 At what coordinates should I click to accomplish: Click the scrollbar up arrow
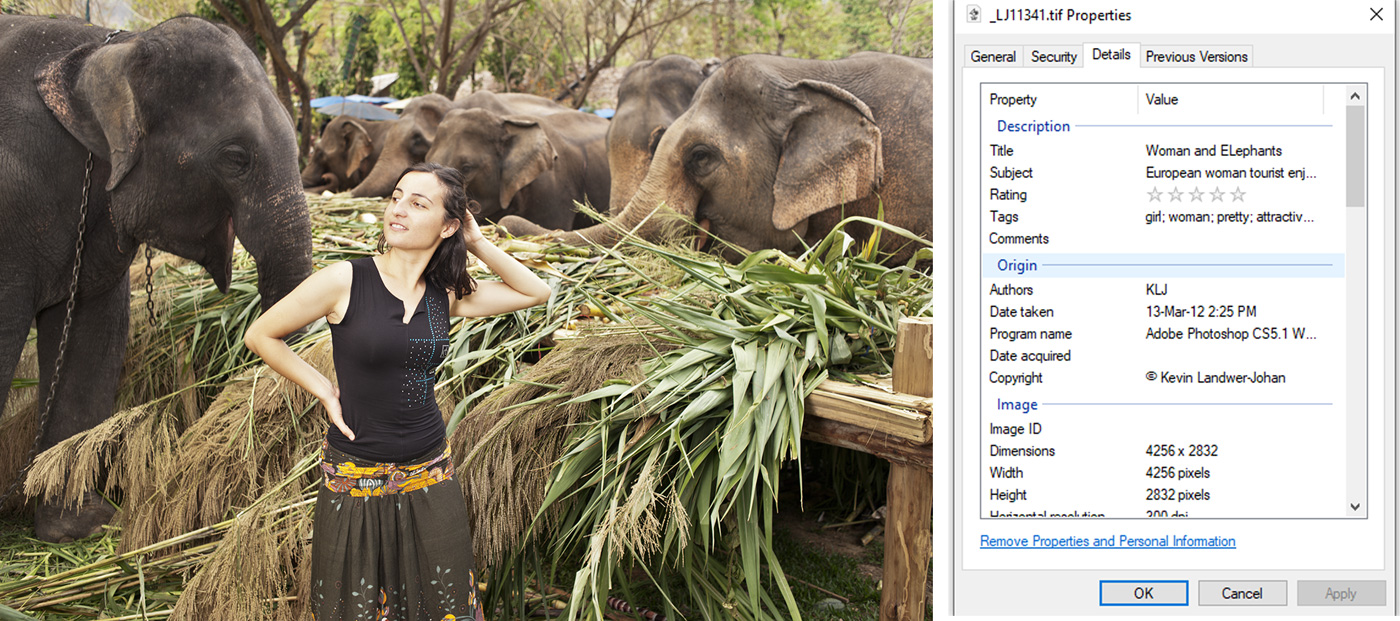[x=1355, y=96]
